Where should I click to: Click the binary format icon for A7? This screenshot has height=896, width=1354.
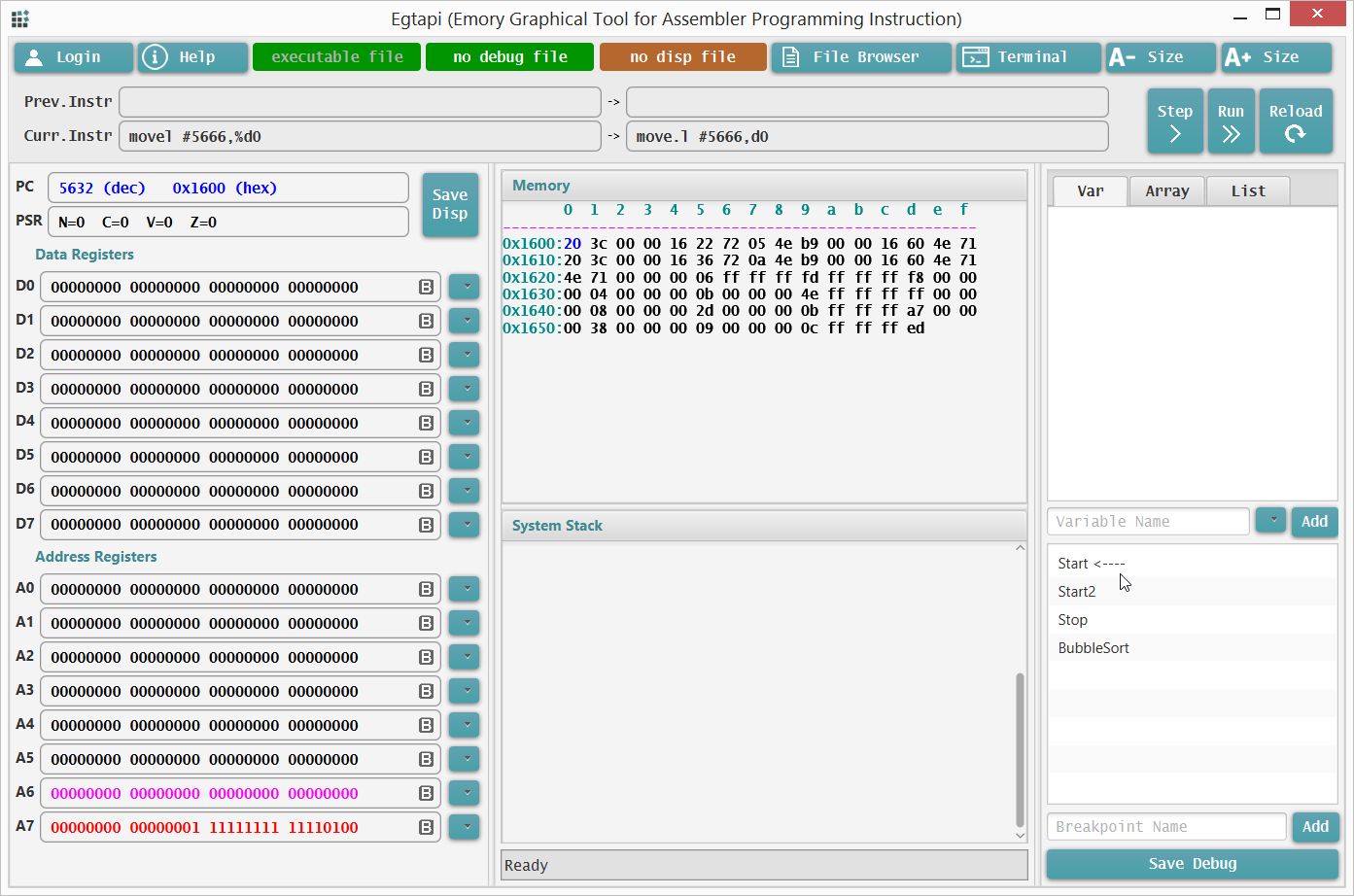[426, 827]
